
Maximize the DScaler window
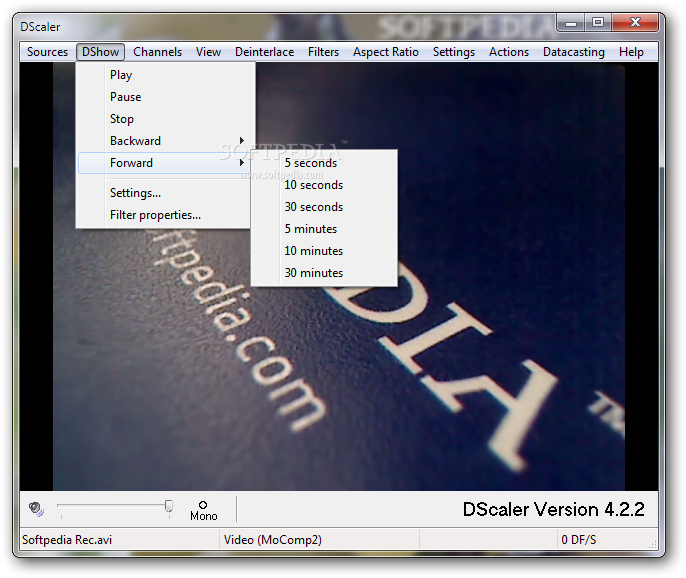click(598, 23)
